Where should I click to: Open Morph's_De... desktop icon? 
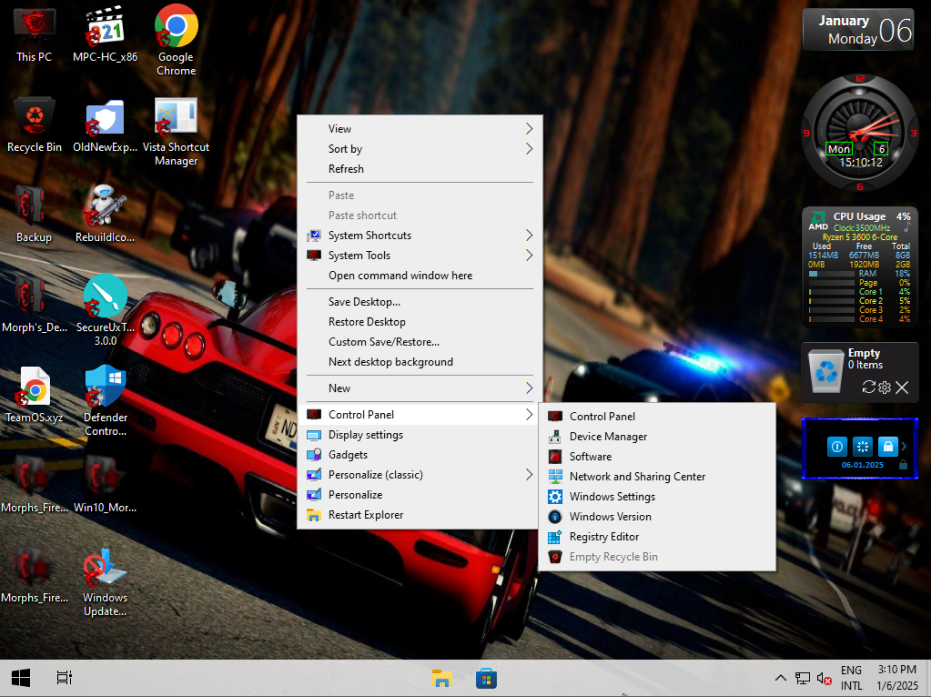[34, 305]
